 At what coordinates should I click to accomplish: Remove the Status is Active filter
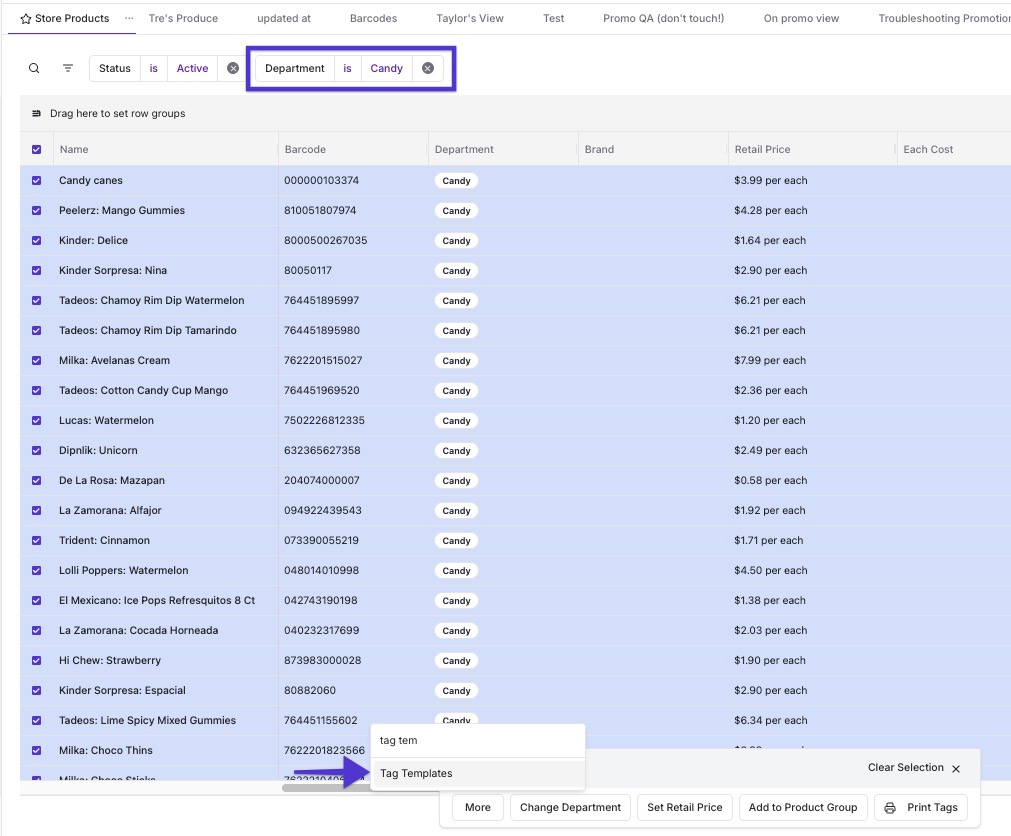pyautogui.click(x=233, y=68)
